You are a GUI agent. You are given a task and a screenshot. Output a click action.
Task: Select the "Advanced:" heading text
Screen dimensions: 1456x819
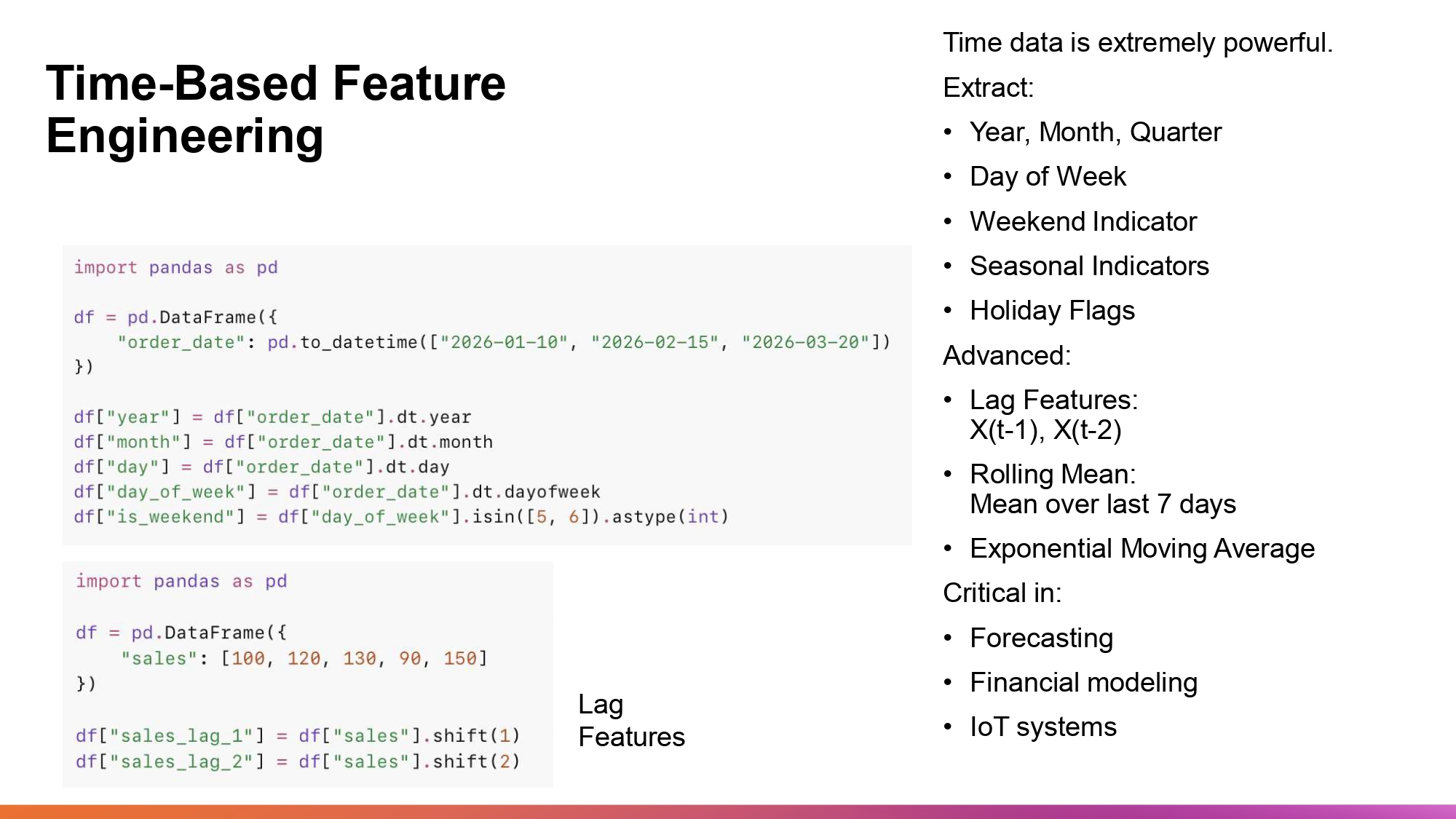coord(1007,355)
